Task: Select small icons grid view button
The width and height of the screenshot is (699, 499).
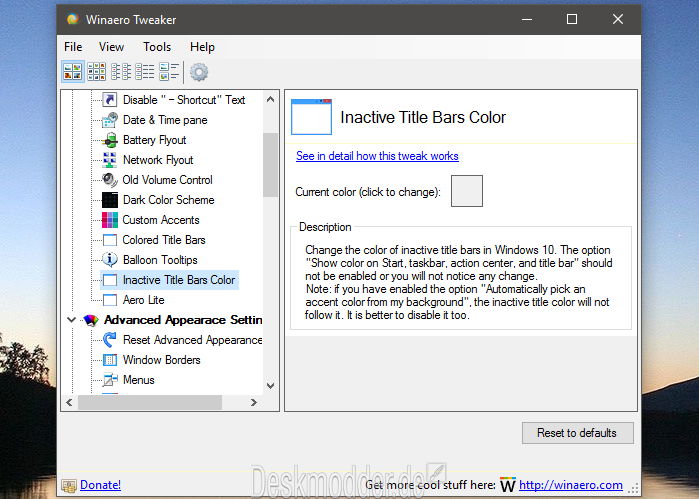Action: tap(97, 72)
